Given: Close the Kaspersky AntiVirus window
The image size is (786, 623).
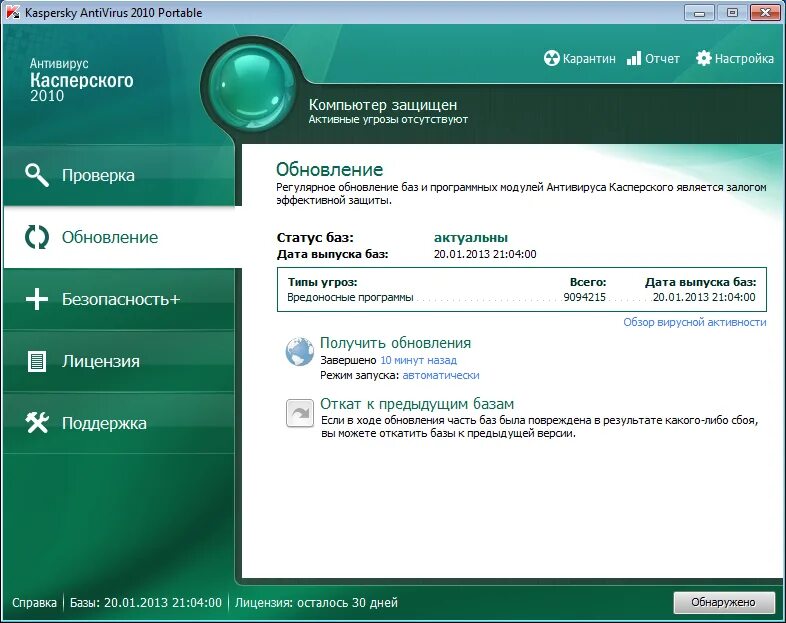Looking at the screenshot, I should 765,13.
